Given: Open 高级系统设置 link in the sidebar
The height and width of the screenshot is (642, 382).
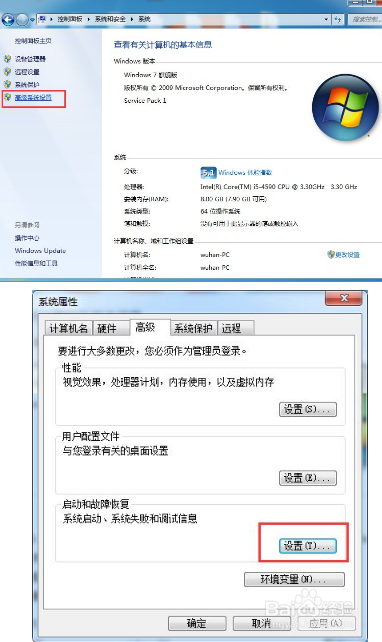Looking at the screenshot, I should click(33, 97).
